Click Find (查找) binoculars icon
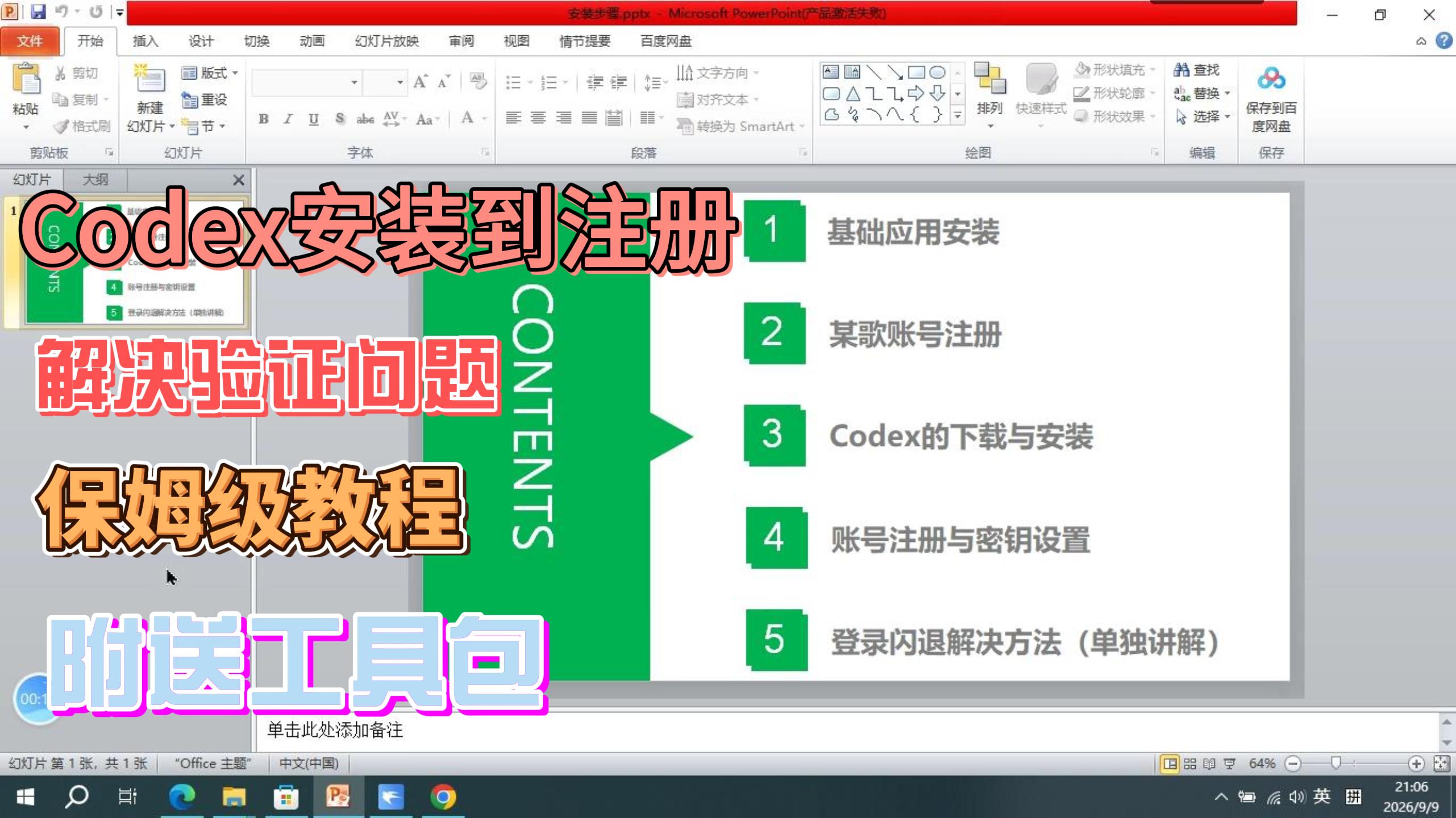Image resolution: width=1456 pixels, height=818 pixels. [1182, 70]
